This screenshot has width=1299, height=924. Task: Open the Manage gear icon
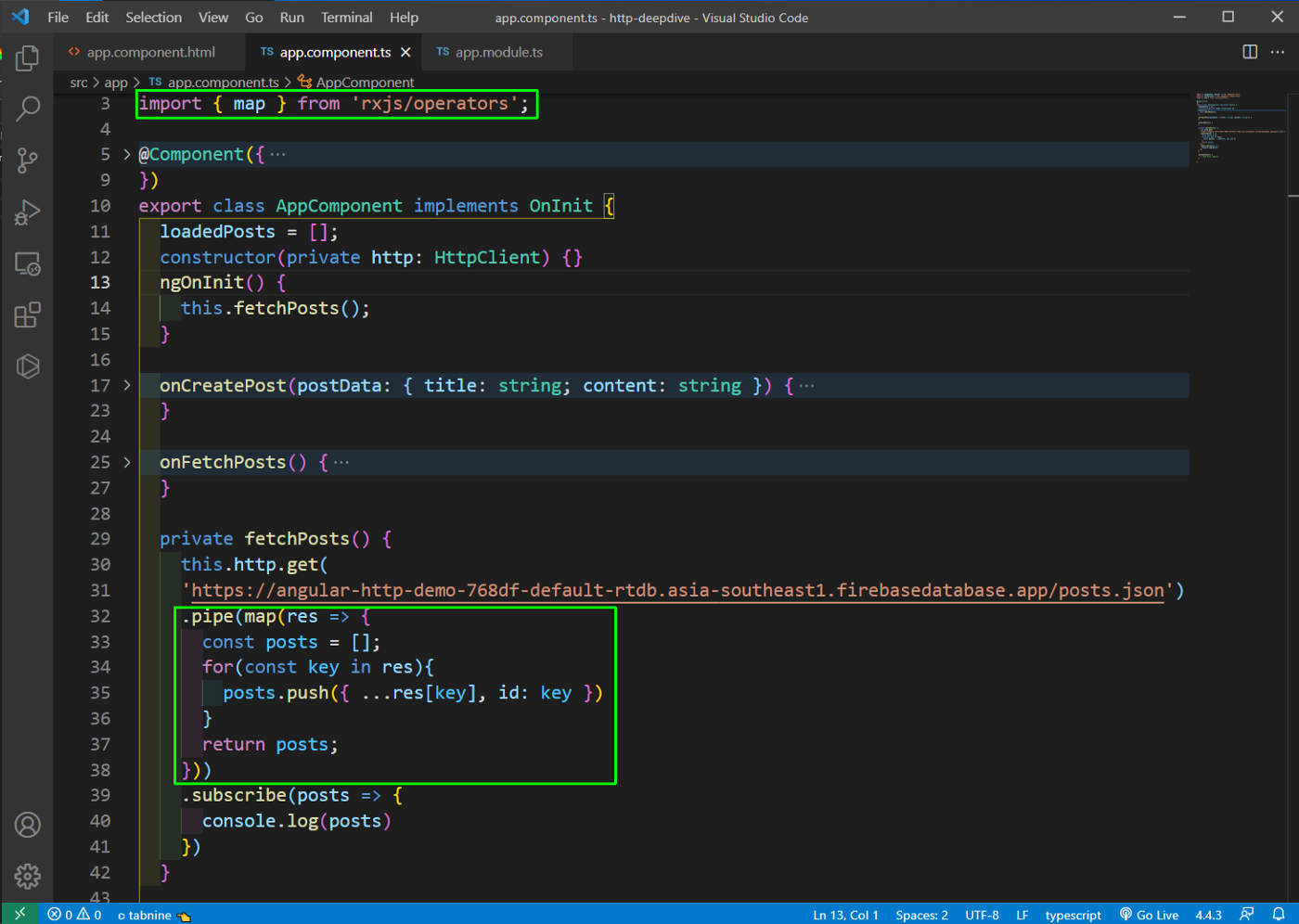[28, 876]
